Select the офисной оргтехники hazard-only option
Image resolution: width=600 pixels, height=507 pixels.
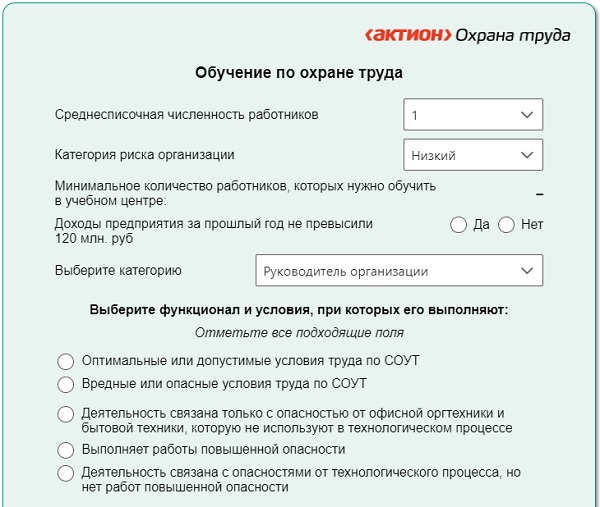point(66,414)
